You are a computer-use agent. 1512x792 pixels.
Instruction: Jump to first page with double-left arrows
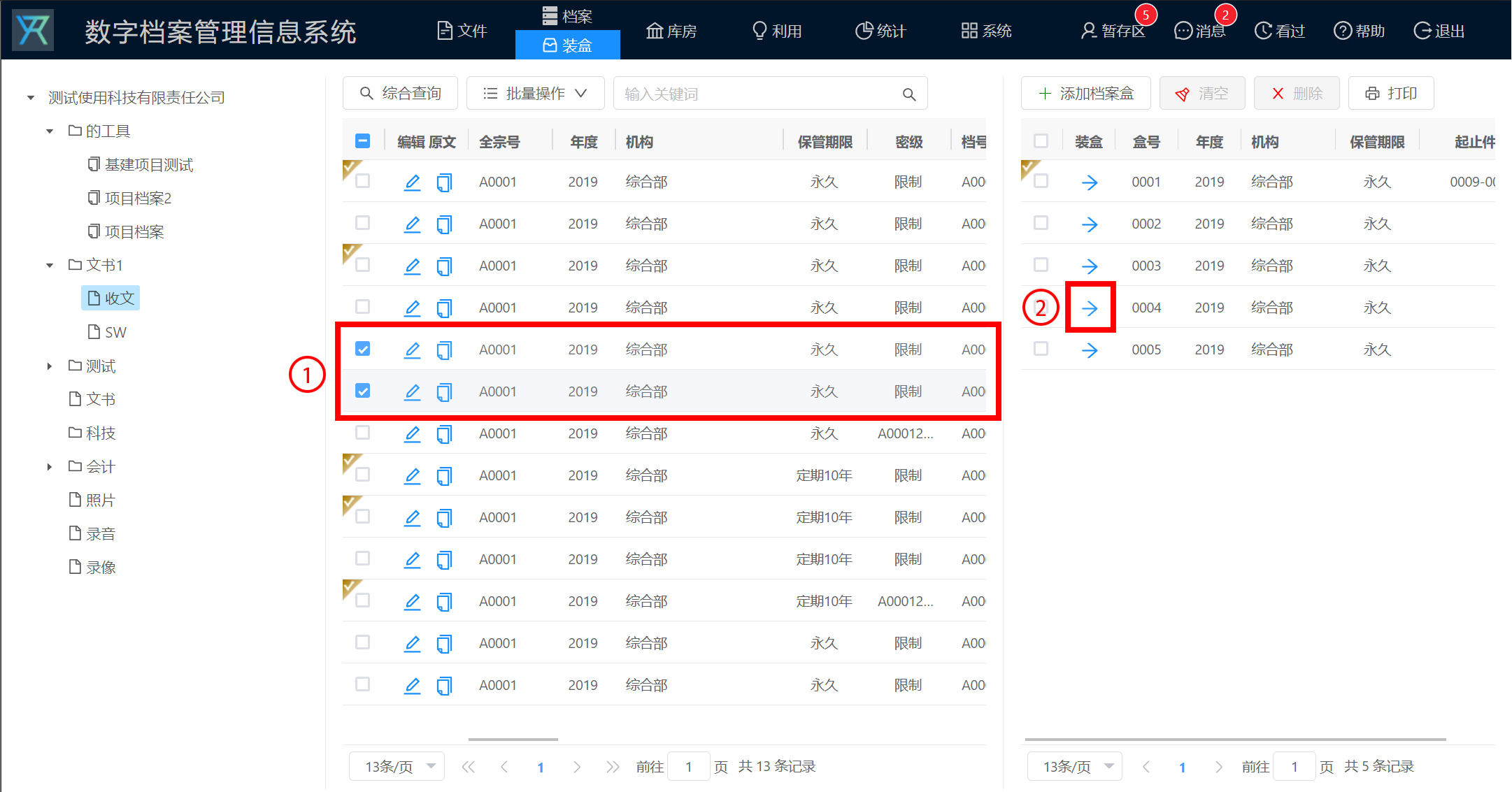point(469,767)
